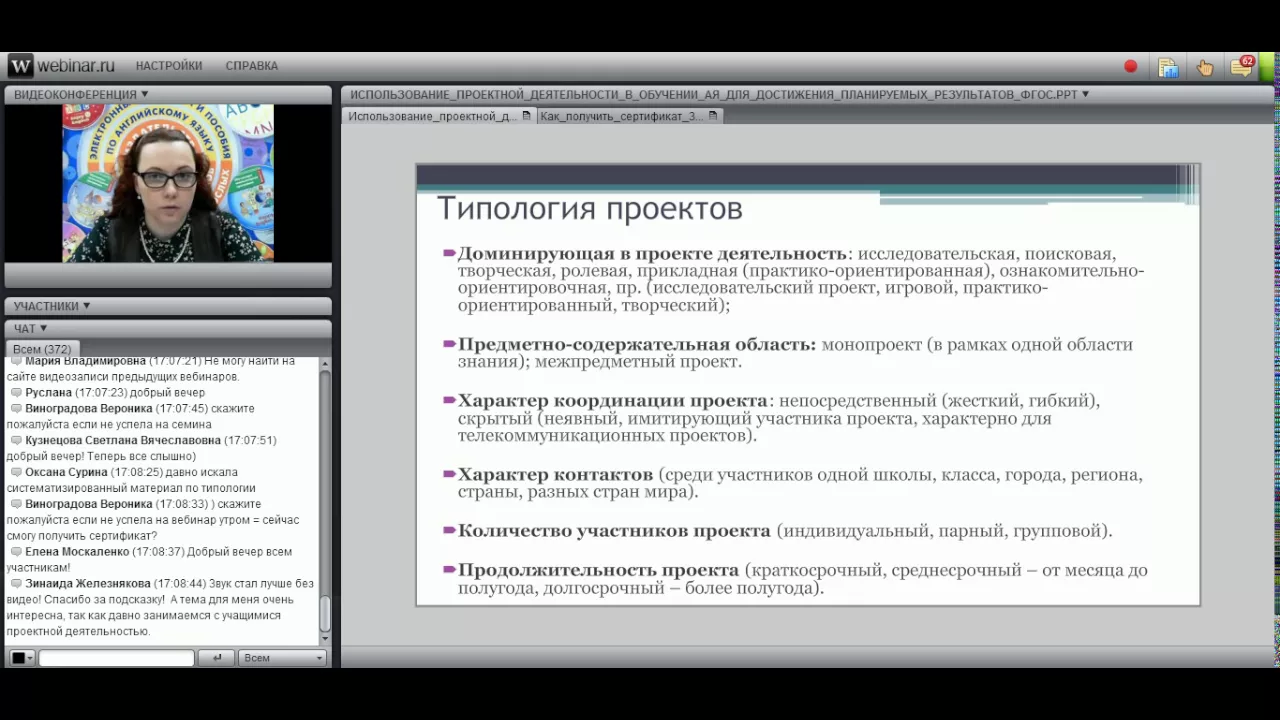Click speech bubble icon beside Елена Москаленко
This screenshot has width=1280, height=720.
pyautogui.click(x=16, y=551)
